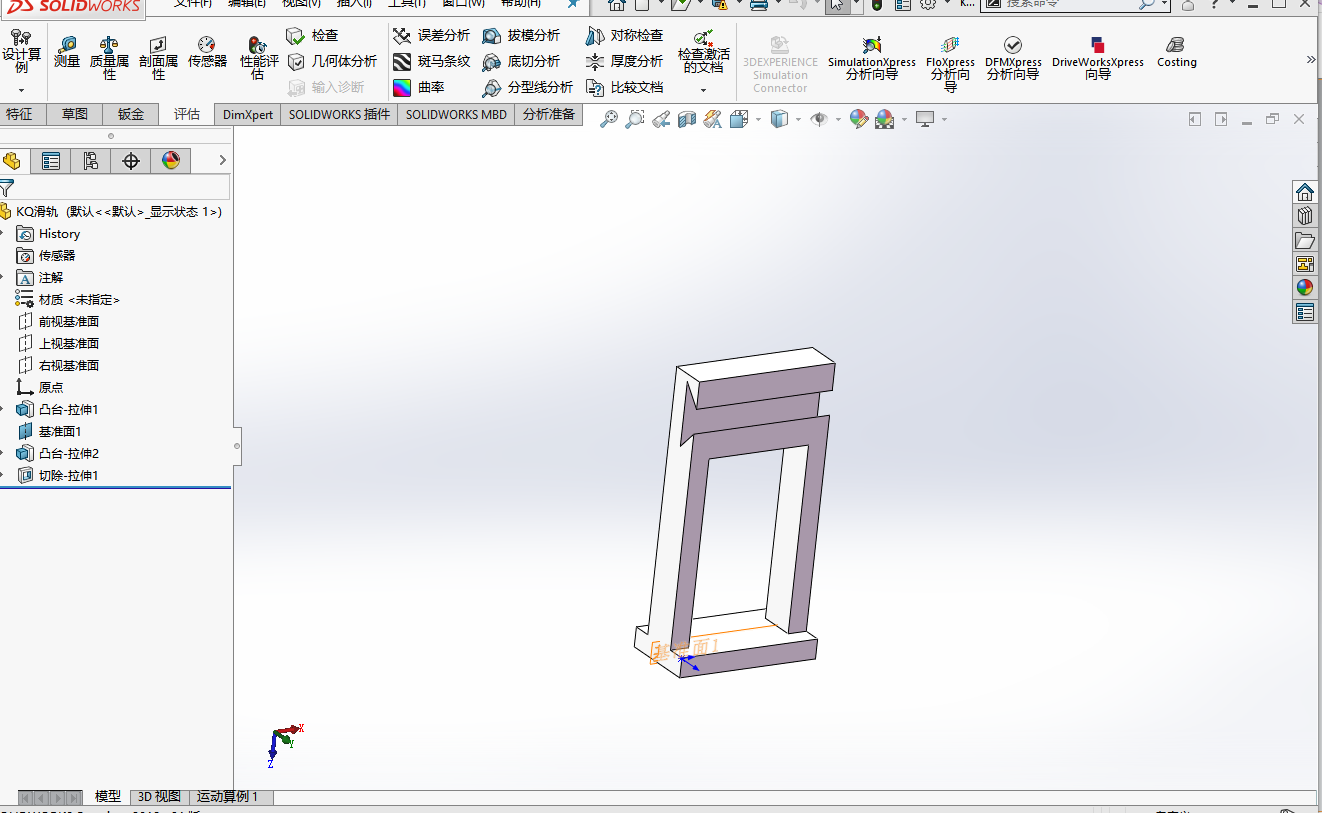1322x813 pixels.
Task: Open Undercut Analysis (底切分析)
Action: tap(521, 62)
